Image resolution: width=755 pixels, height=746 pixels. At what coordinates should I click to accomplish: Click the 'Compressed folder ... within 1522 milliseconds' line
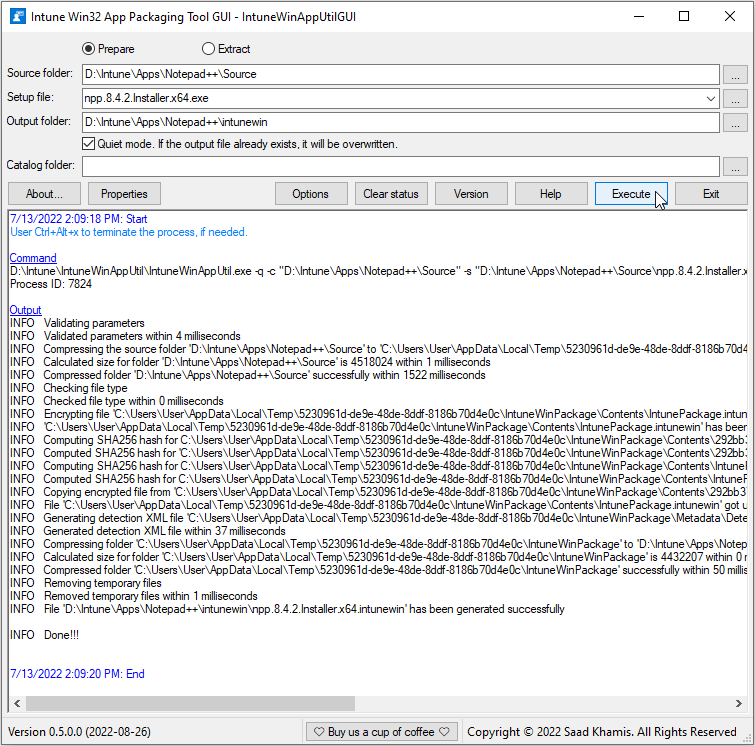tap(248, 375)
